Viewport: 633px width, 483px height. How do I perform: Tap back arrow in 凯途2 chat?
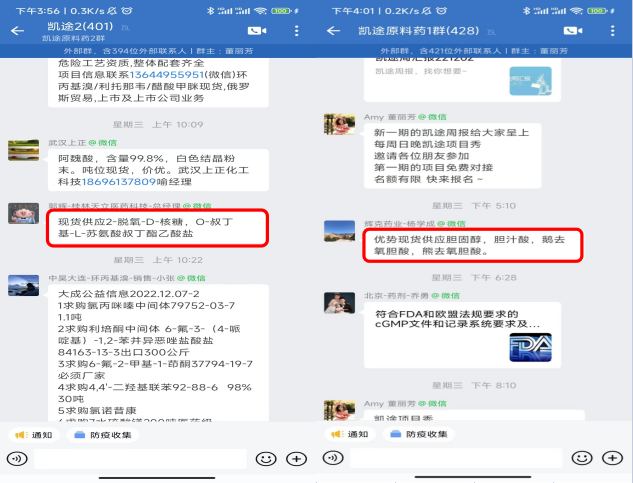(17, 31)
